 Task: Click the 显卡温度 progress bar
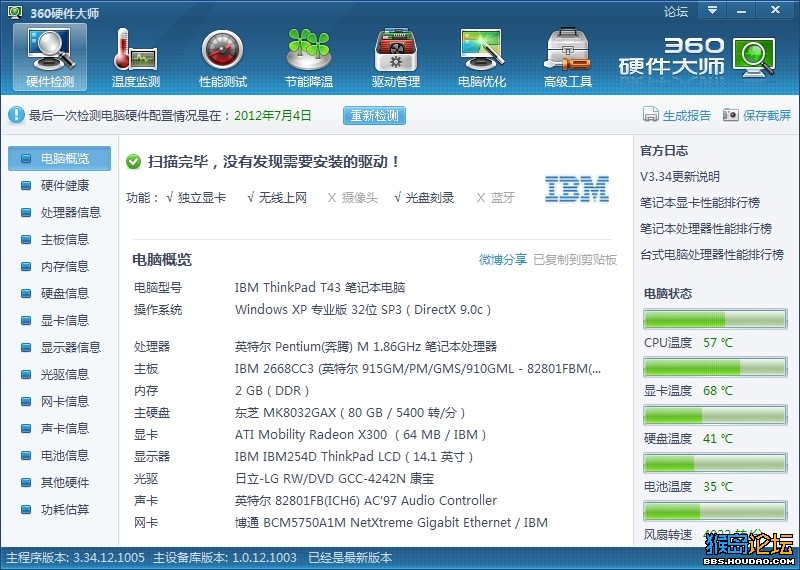coord(715,367)
